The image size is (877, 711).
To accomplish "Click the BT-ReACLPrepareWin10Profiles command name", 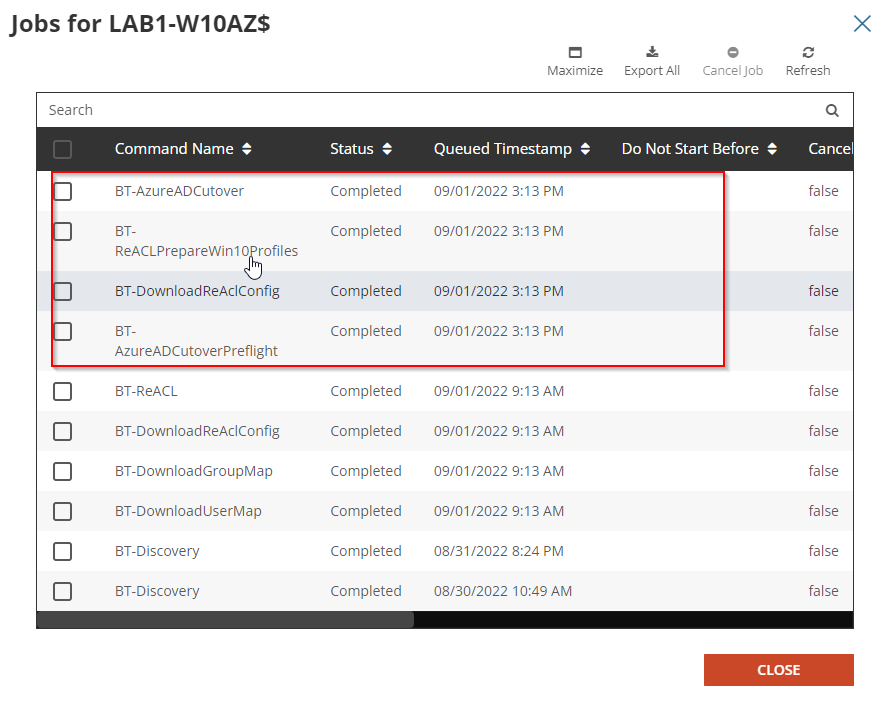I will tap(206, 241).
